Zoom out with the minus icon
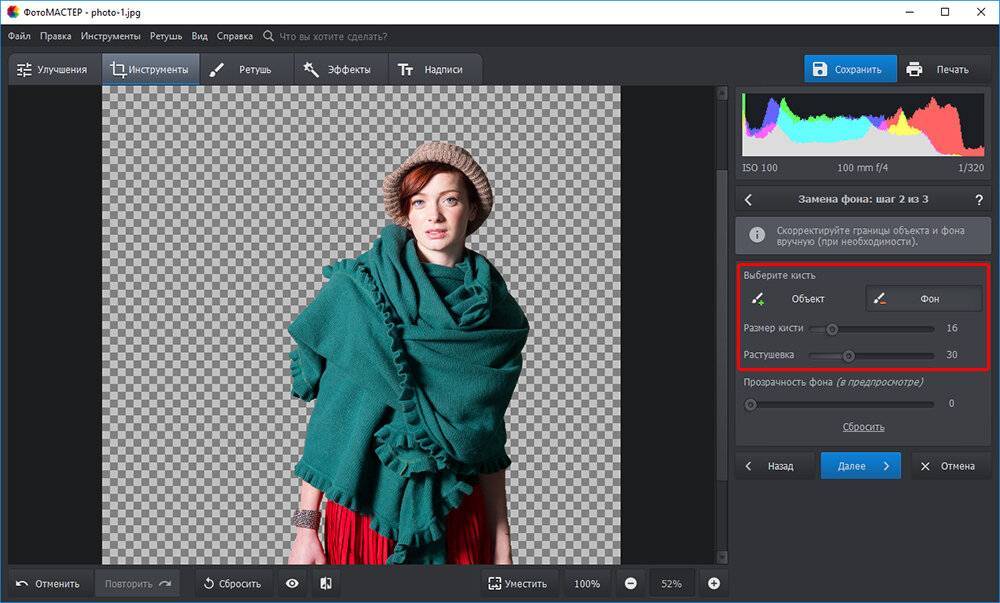The width and height of the screenshot is (1000, 603). point(630,584)
